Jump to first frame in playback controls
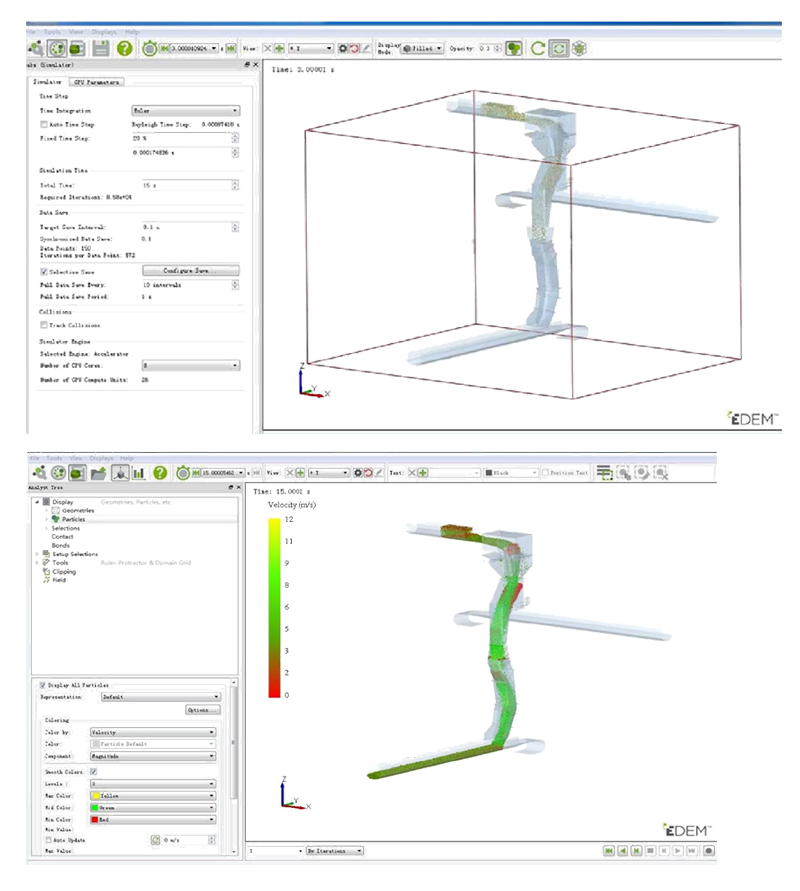800x891 pixels. [608, 851]
